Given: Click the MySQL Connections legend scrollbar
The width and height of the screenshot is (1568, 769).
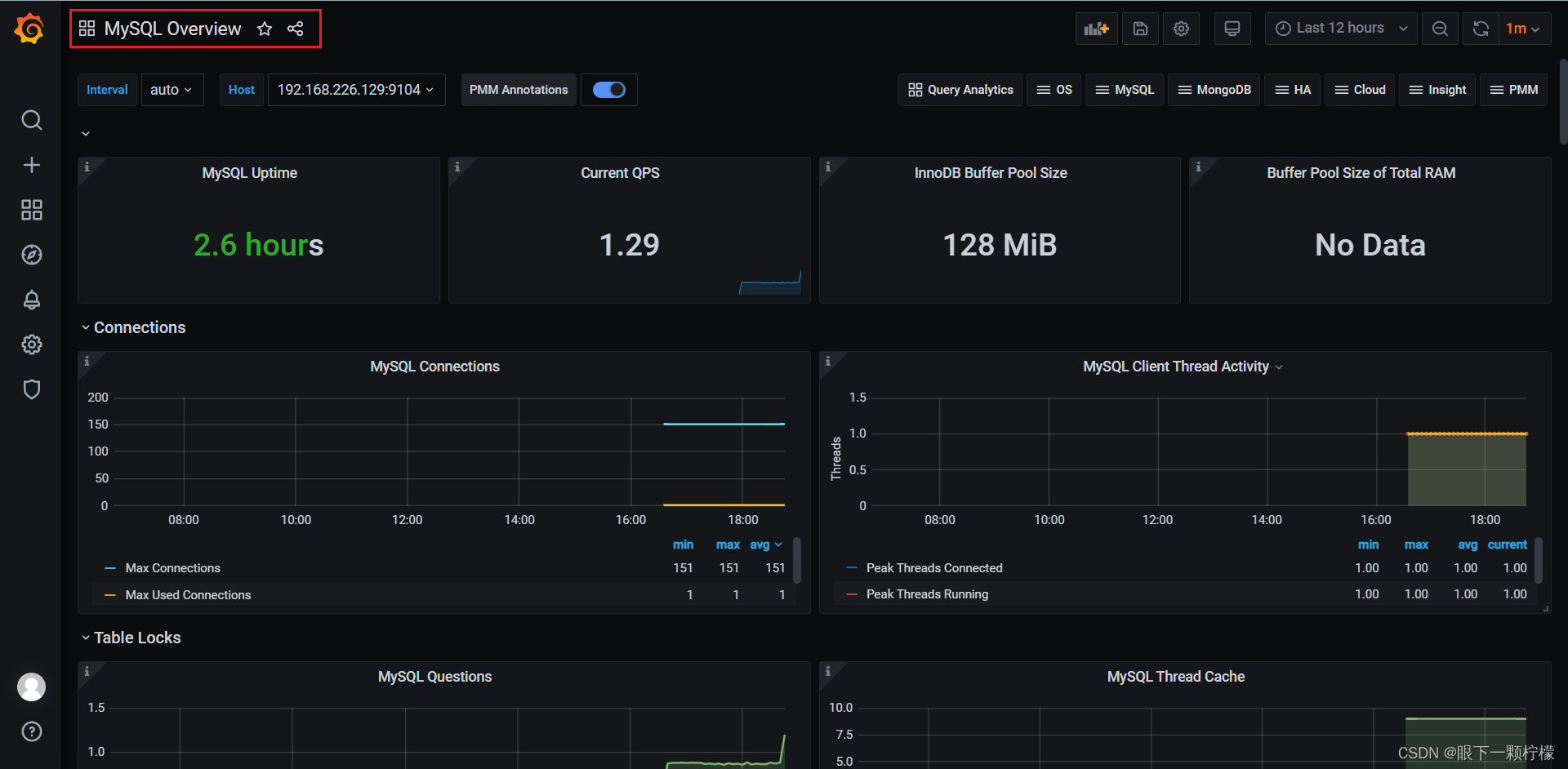Looking at the screenshot, I should pyautogui.click(x=797, y=560).
